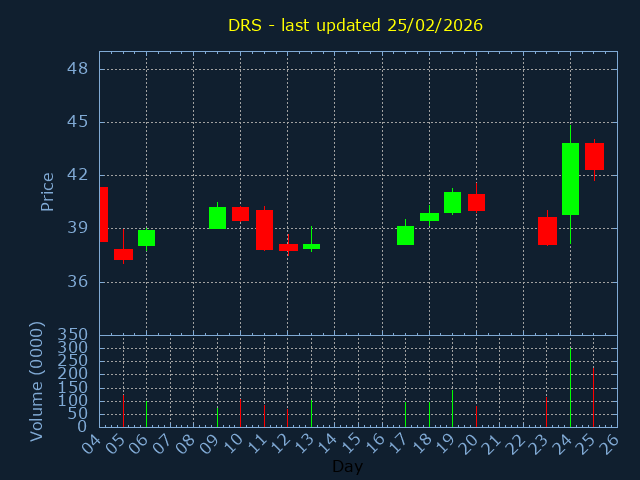Click the 45 price tick label
Viewport: 640px width, 480px height.
[77, 122]
